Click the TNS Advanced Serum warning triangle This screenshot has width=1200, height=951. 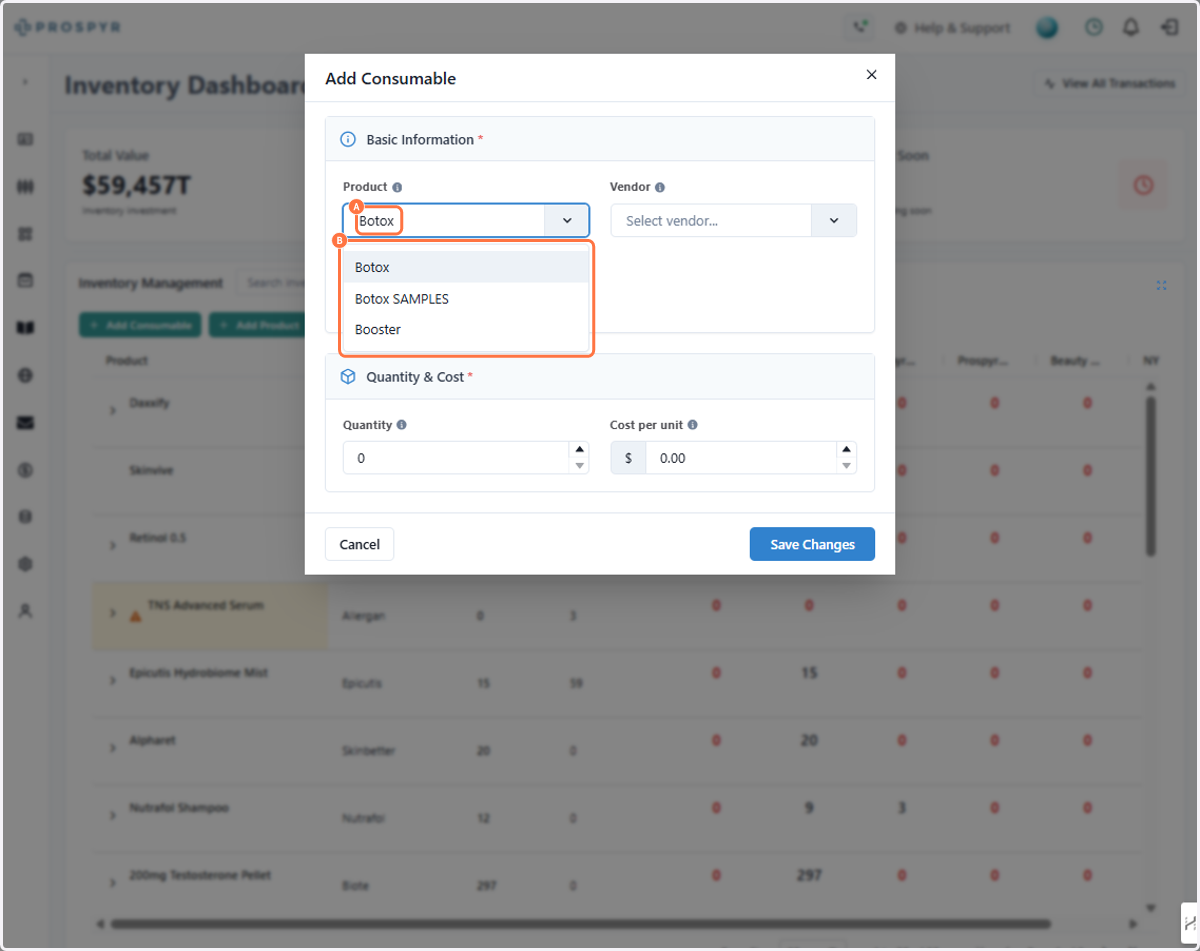pos(135,615)
